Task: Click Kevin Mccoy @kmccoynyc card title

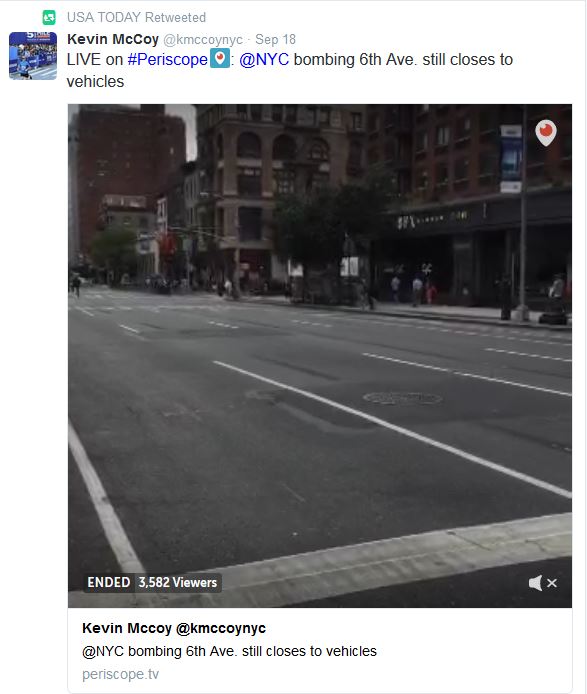Action: pyautogui.click(x=174, y=628)
